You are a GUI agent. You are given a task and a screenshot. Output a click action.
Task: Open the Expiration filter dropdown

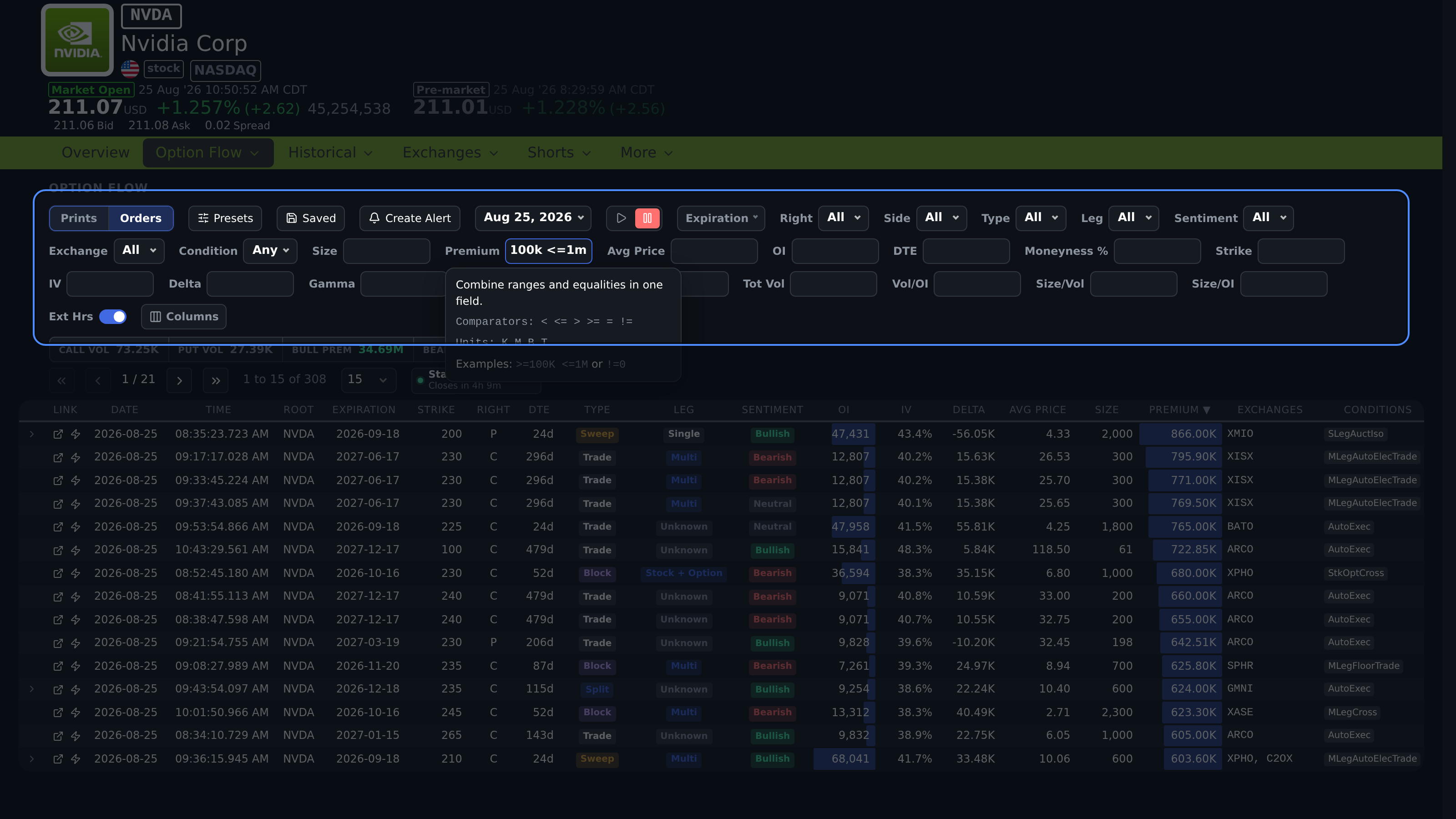coord(721,218)
